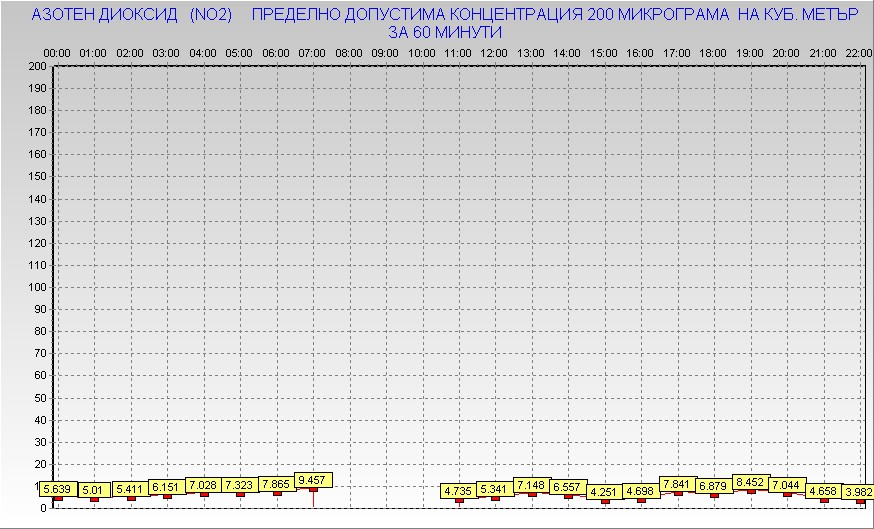Viewport: 874px width, 529px height.
Task: Click the 5.01 data label
Action: [94, 491]
